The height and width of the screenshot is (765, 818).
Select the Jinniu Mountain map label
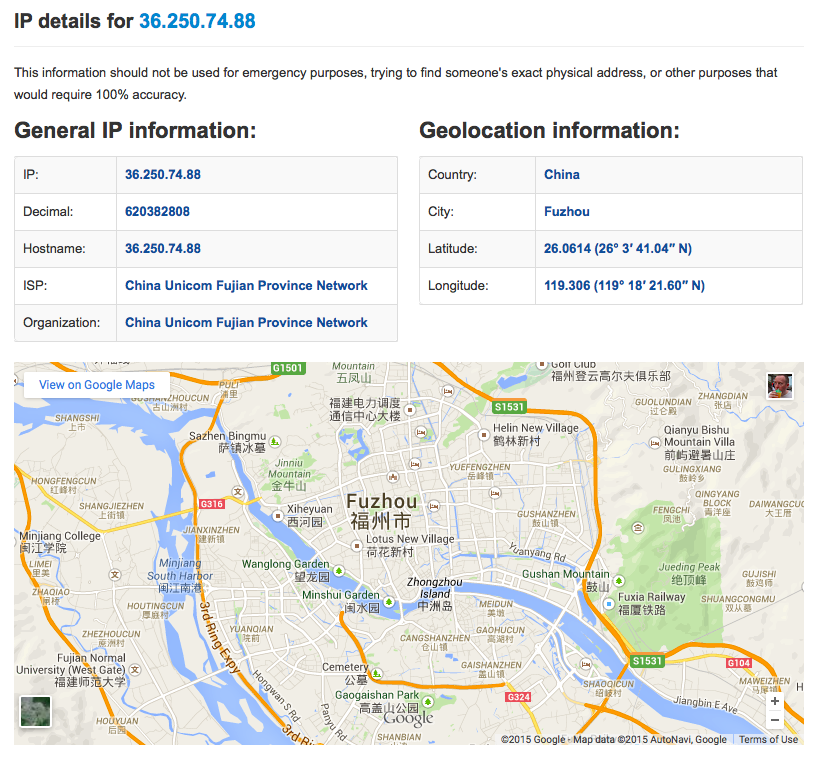click(x=289, y=474)
